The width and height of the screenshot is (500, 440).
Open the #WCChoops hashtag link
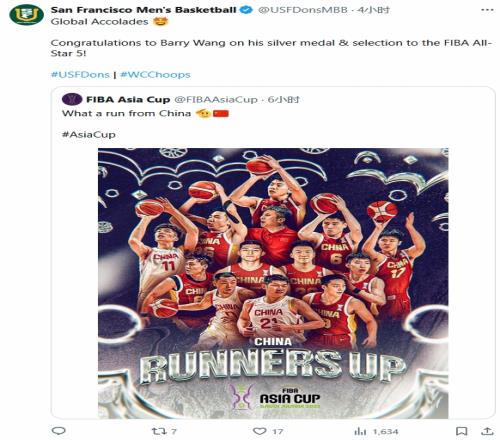point(155,74)
